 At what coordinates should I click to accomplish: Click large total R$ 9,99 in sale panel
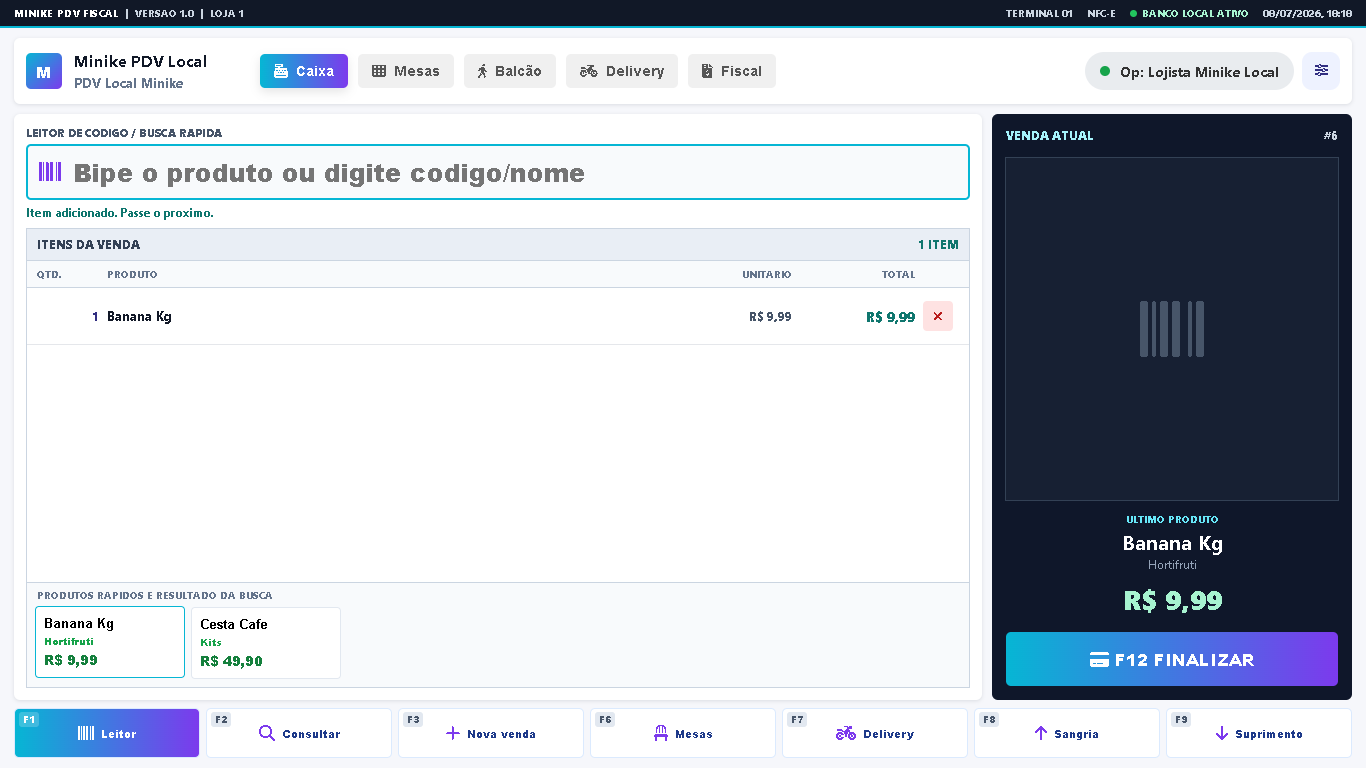pyautogui.click(x=1172, y=600)
